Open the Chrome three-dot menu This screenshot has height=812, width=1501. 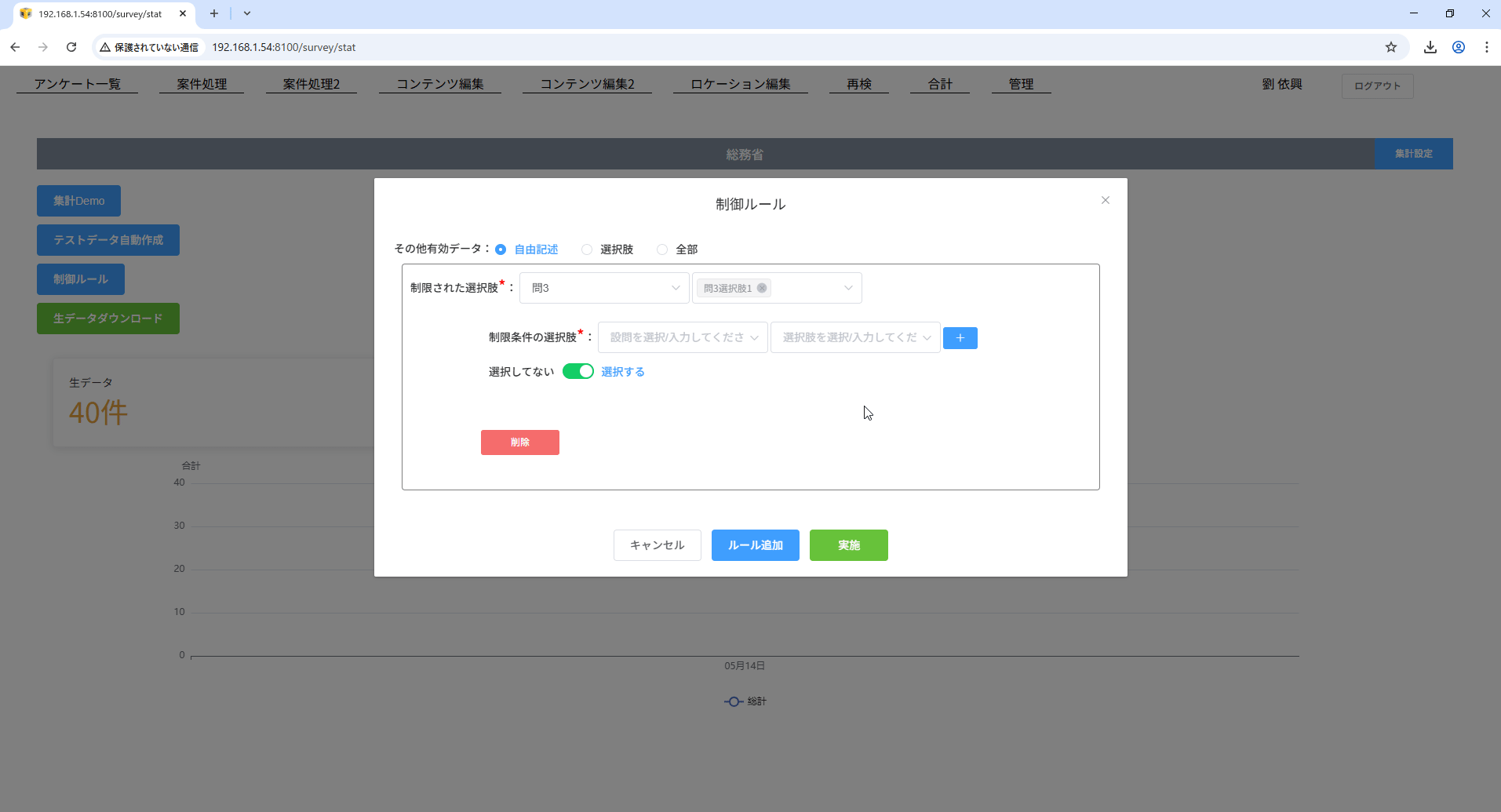tap(1486, 47)
